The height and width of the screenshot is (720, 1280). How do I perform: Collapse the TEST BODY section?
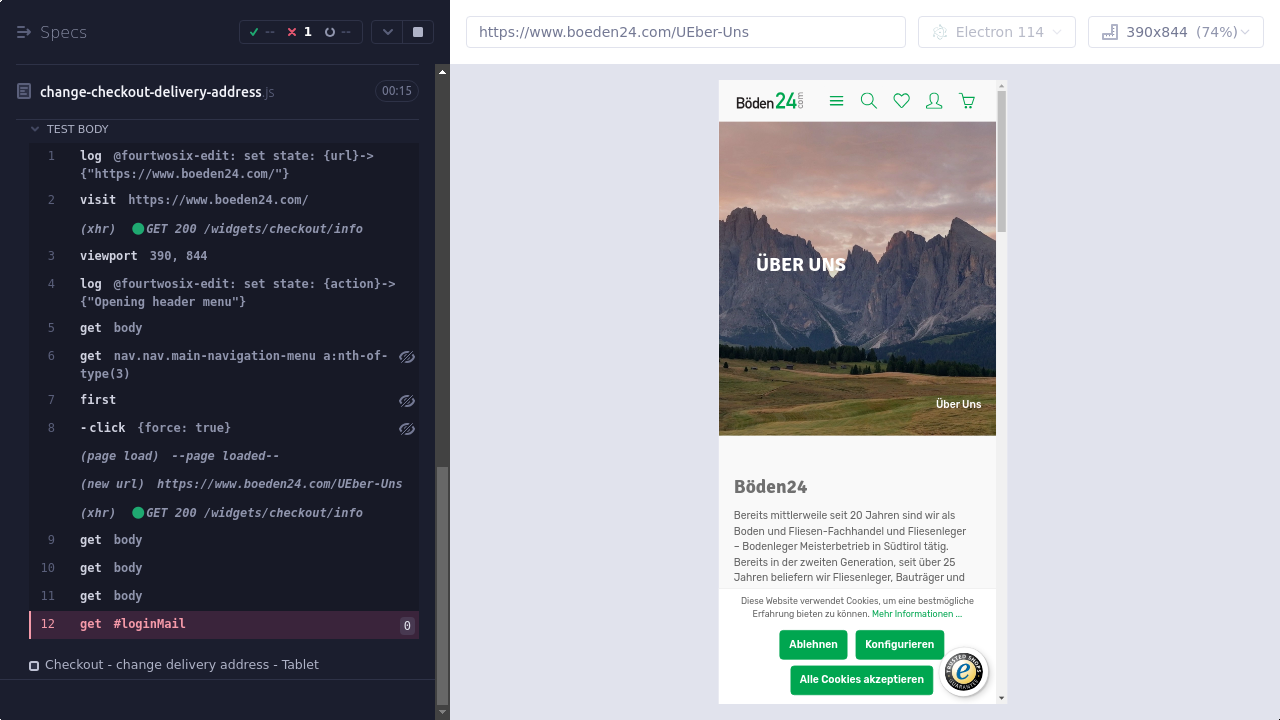(36, 129)
